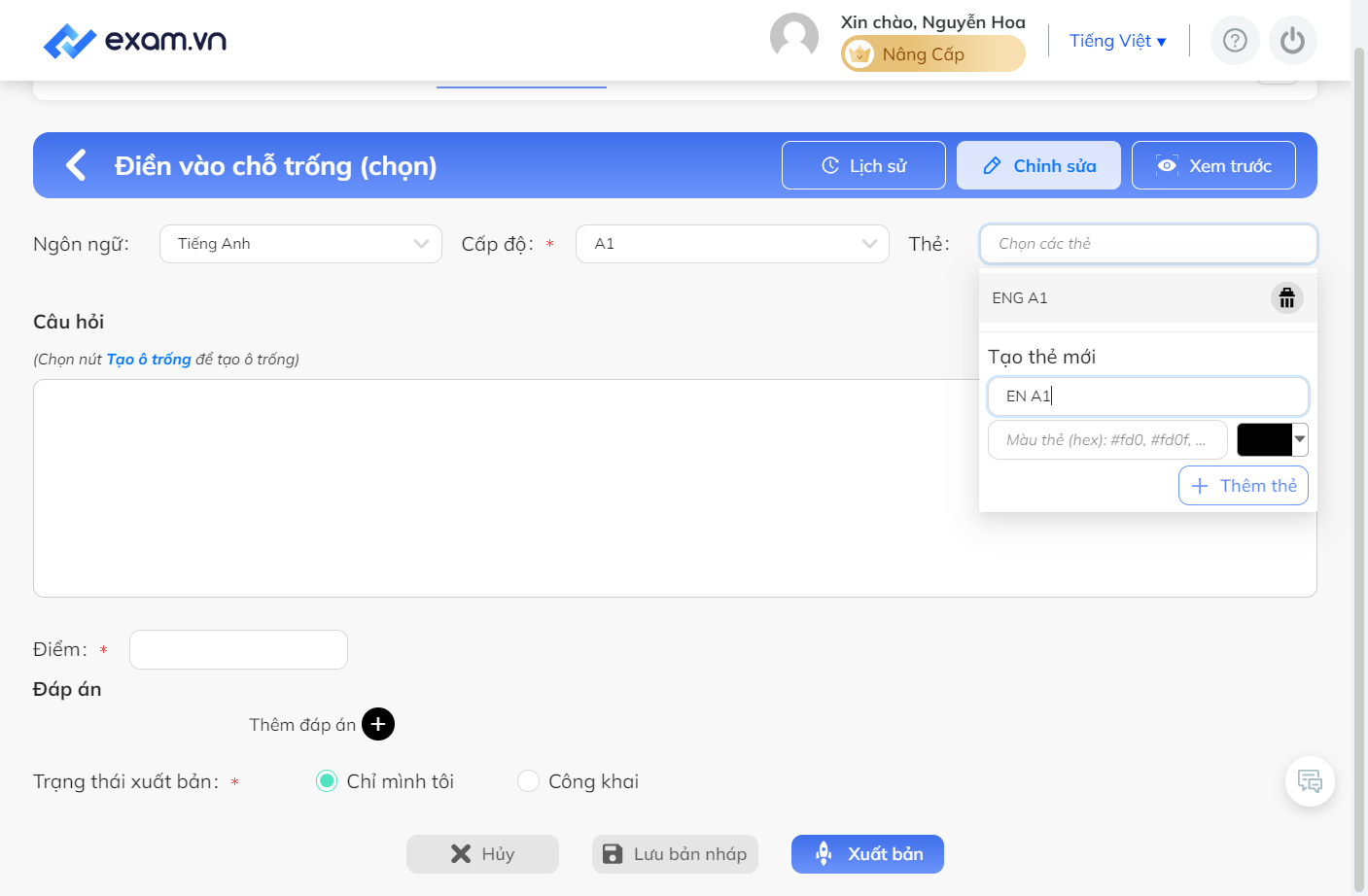Open the user profile avatar
1368x896 pixels.
(x=794, y=38)
